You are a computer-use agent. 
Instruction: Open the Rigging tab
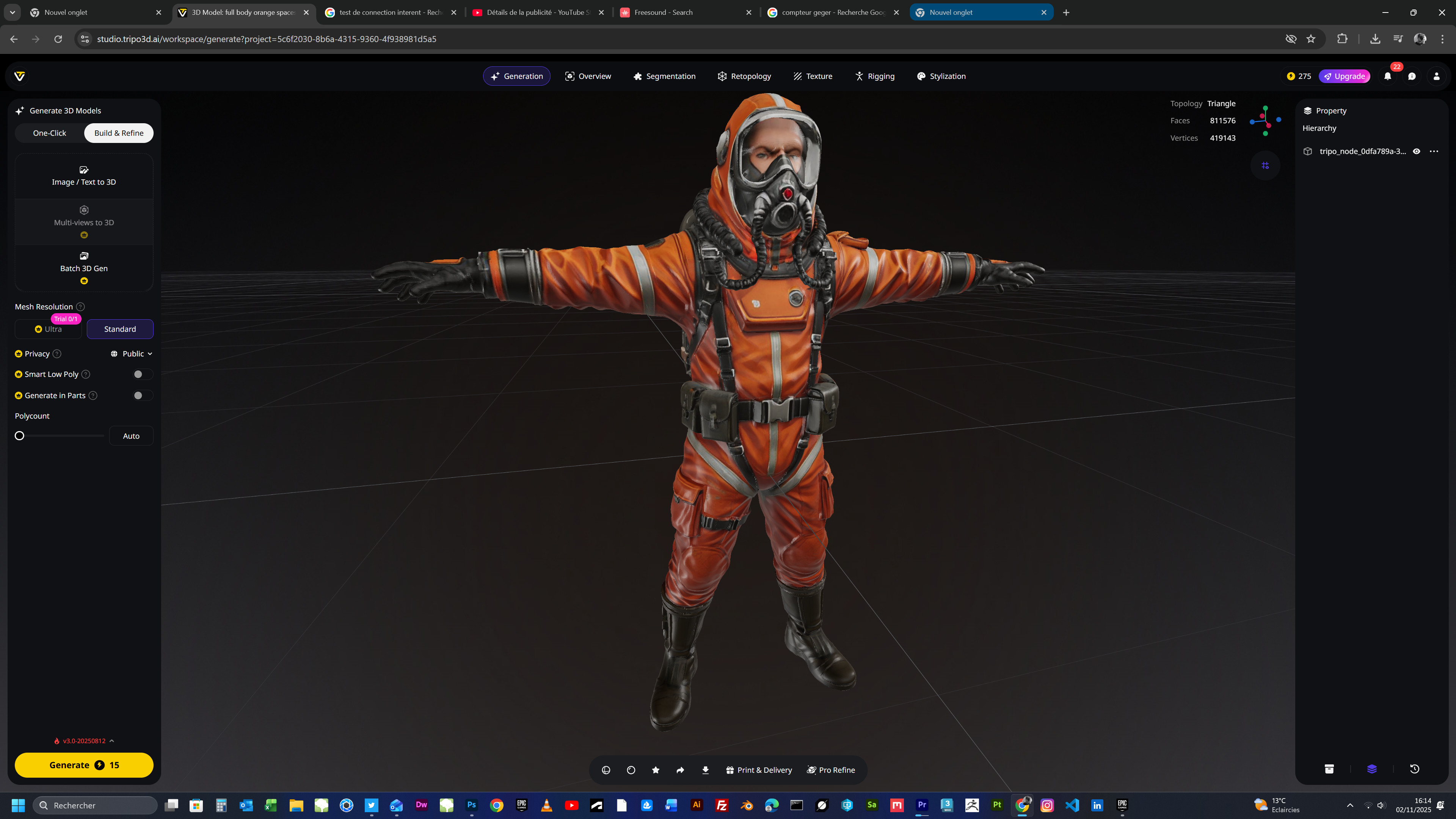point(874,76)
